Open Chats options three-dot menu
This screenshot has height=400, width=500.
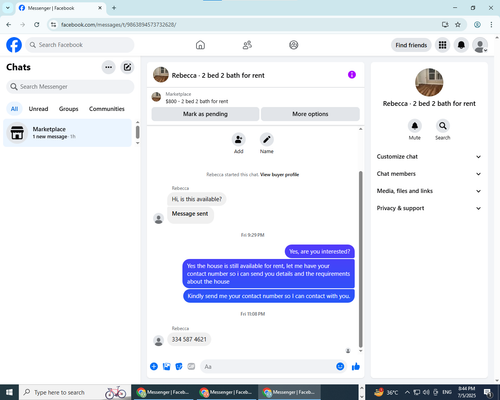[108, 67]
